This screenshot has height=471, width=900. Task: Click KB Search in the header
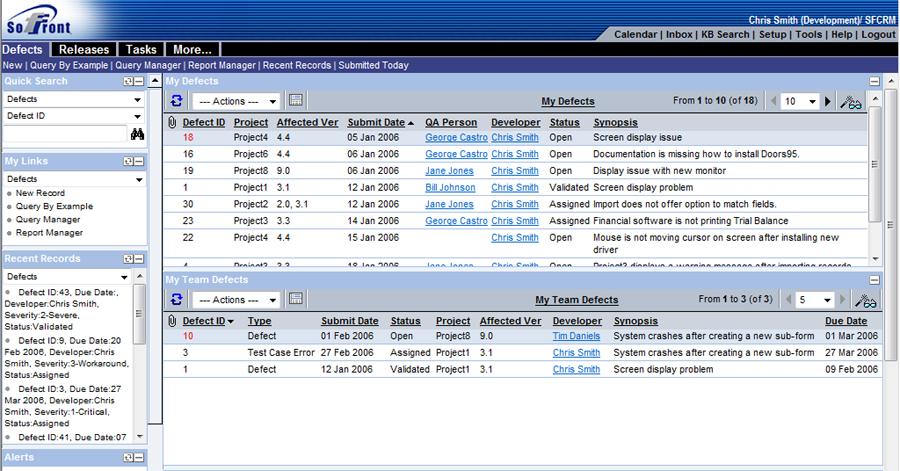(x=726, y=34)
